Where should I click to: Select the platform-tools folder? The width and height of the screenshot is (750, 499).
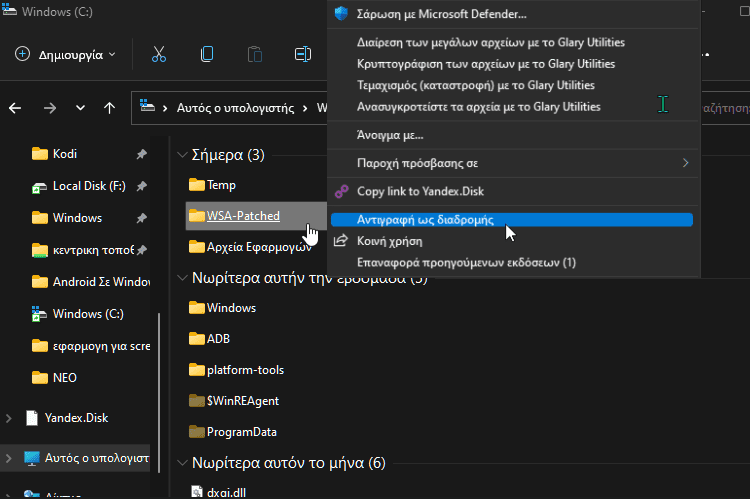(244, 370)
